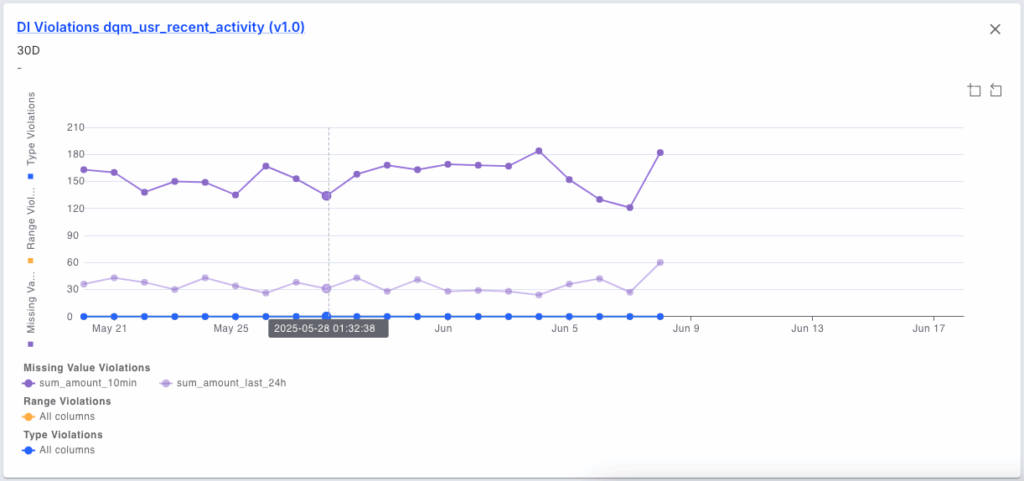This screenshot has height=481, width=1024.
Task: Select the last light purple point at 60
Action: coord(660,262)
